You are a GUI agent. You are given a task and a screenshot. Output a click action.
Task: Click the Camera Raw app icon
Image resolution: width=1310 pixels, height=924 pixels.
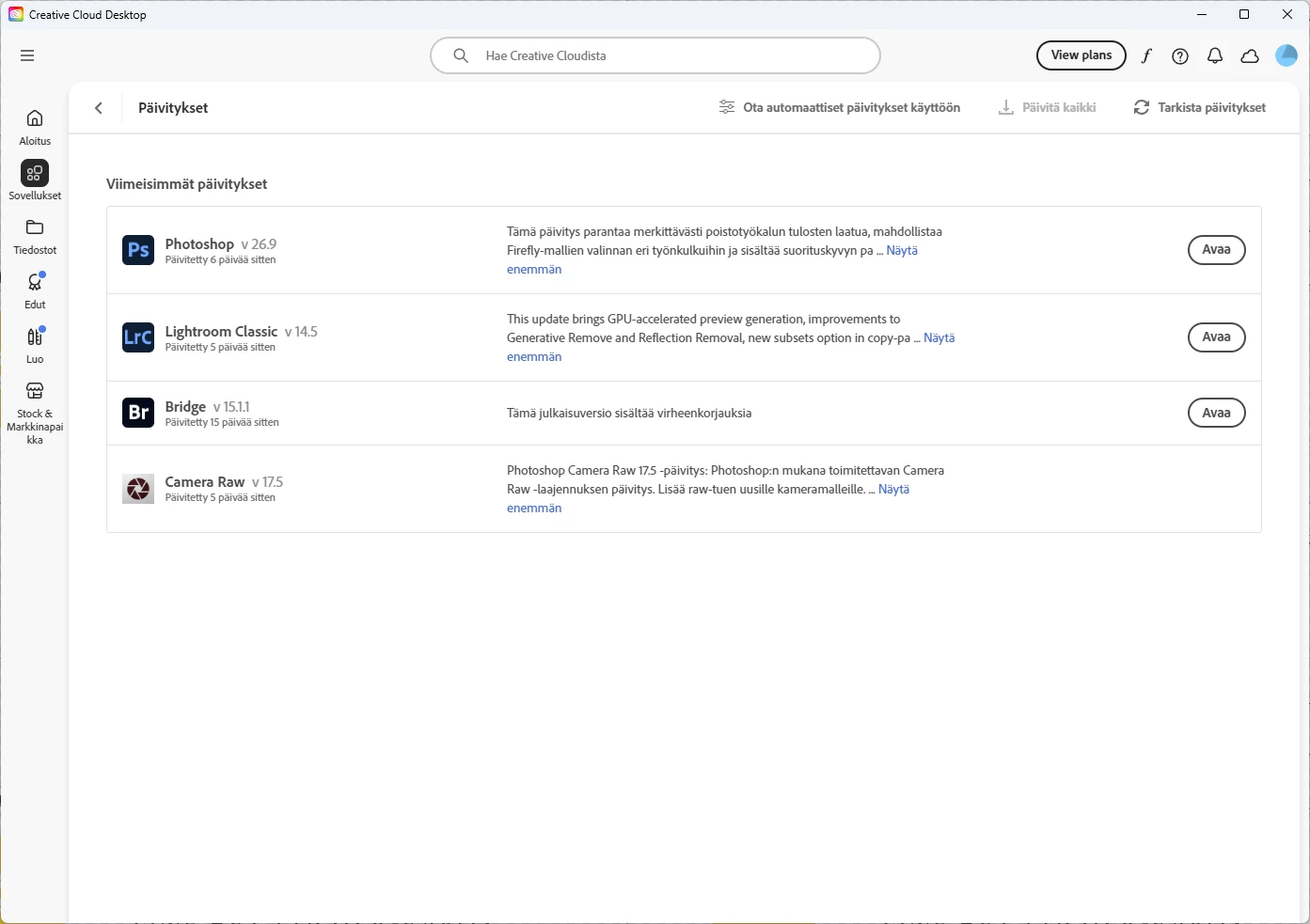click(x=138, y=489)
